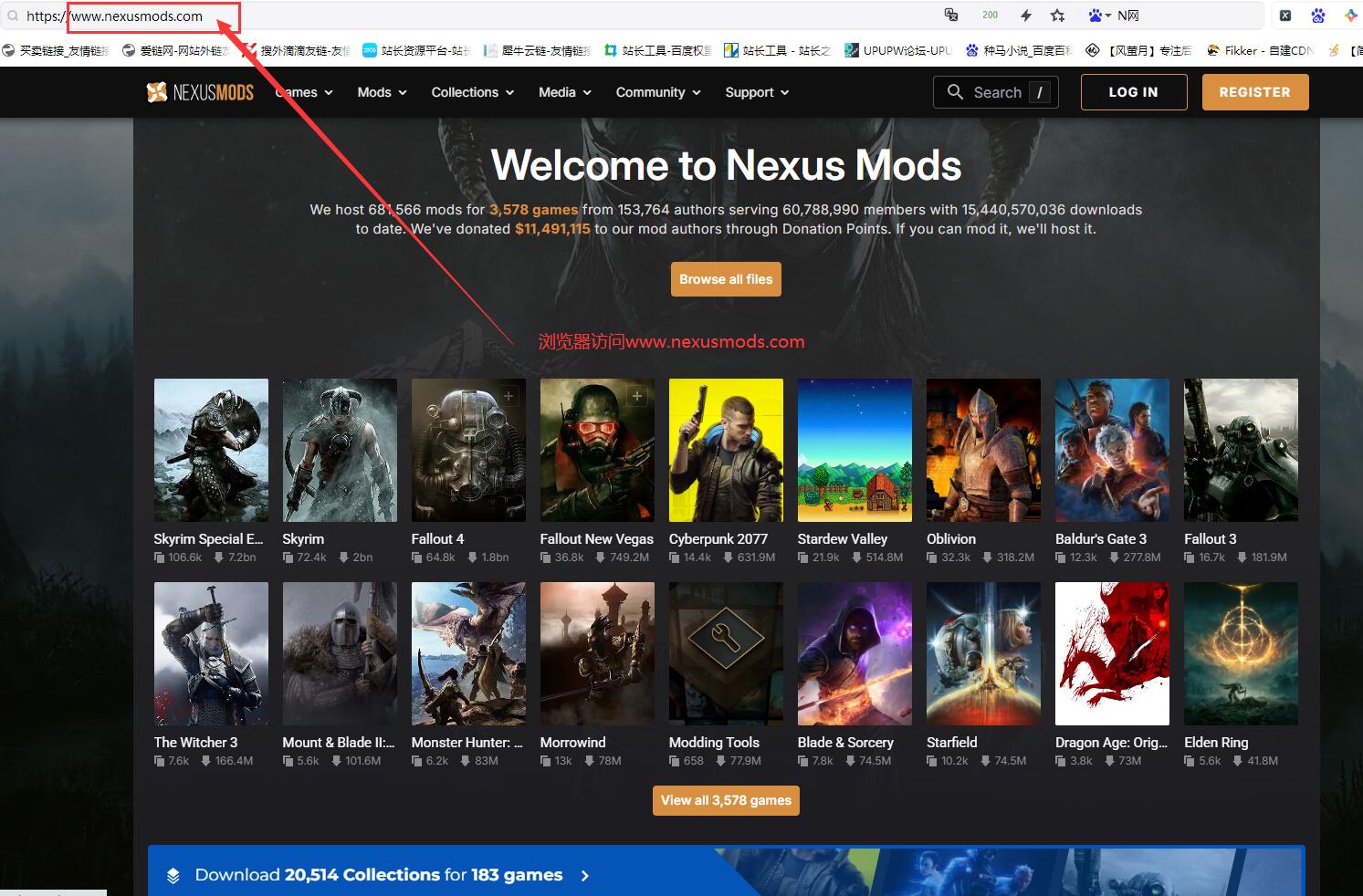
Task: Click the translate page icon in address bar
Action: (951, 16)
